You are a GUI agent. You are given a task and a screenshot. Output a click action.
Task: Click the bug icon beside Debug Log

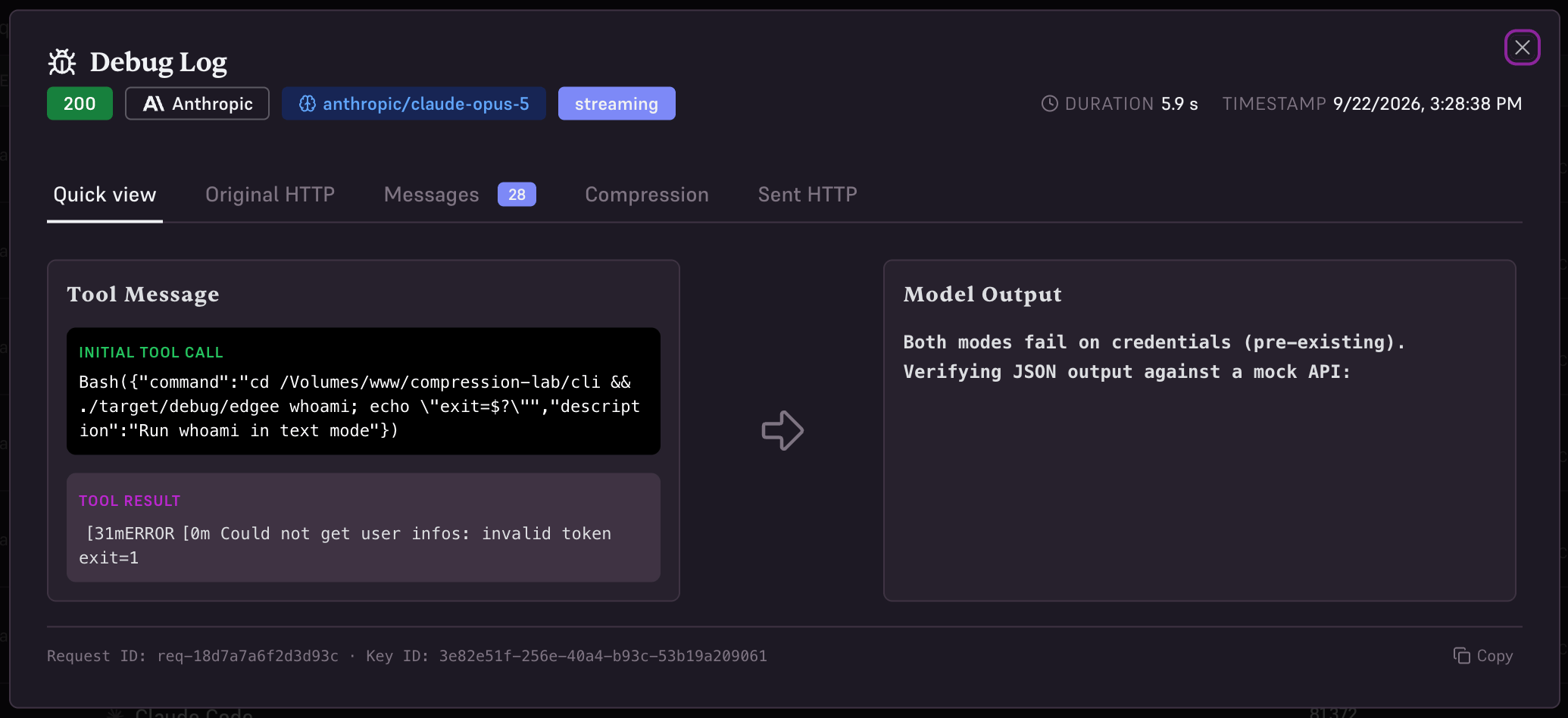62,62
